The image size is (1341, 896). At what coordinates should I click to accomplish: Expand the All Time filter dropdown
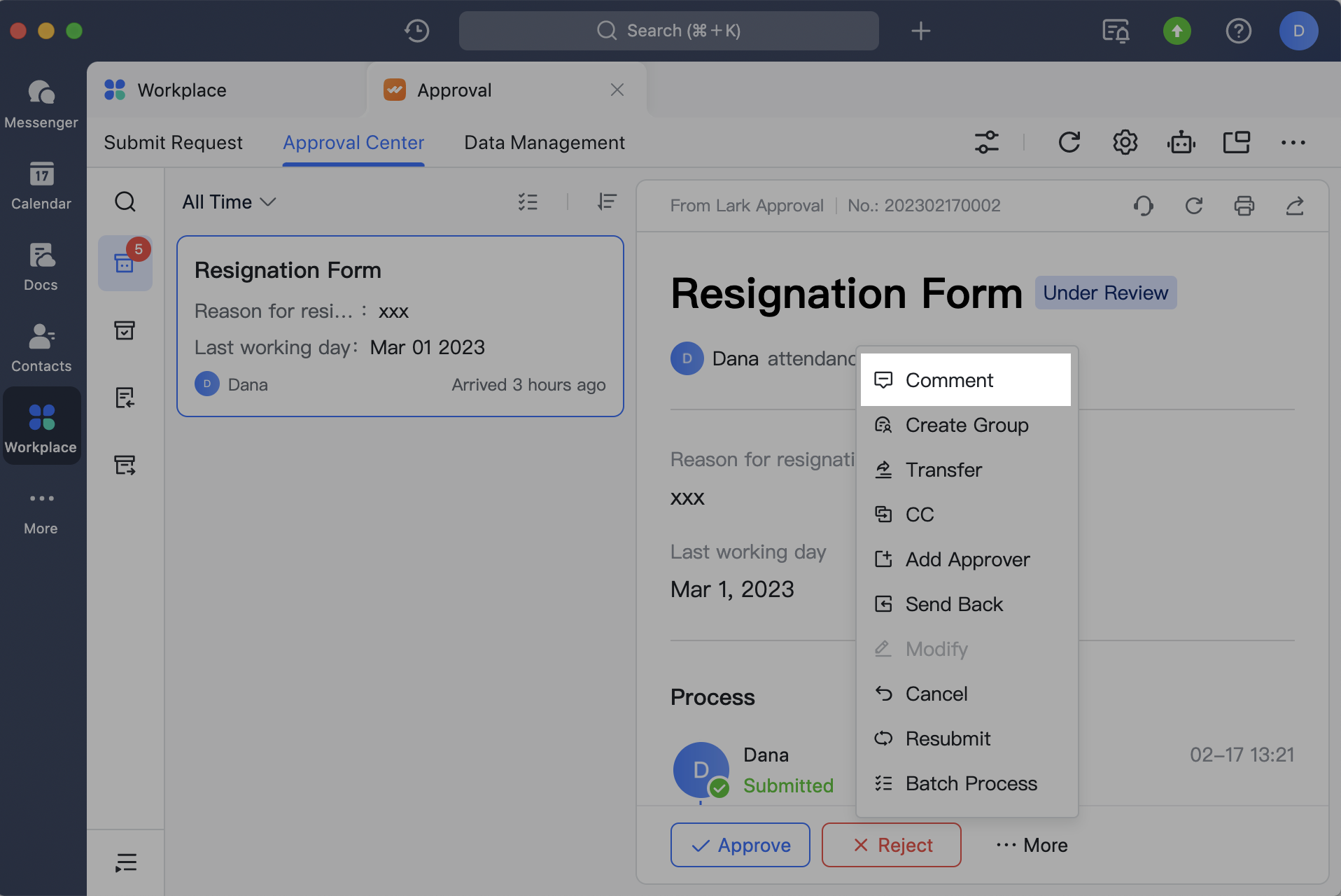pyautogui.click(x=229, y=202)
